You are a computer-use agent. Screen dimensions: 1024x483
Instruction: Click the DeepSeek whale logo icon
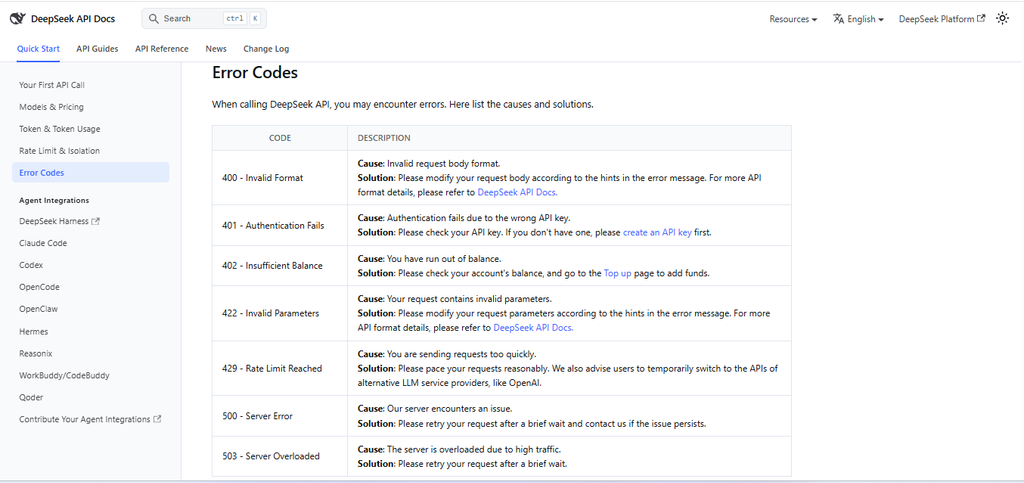pyautogui.click(x=18, y=18)
